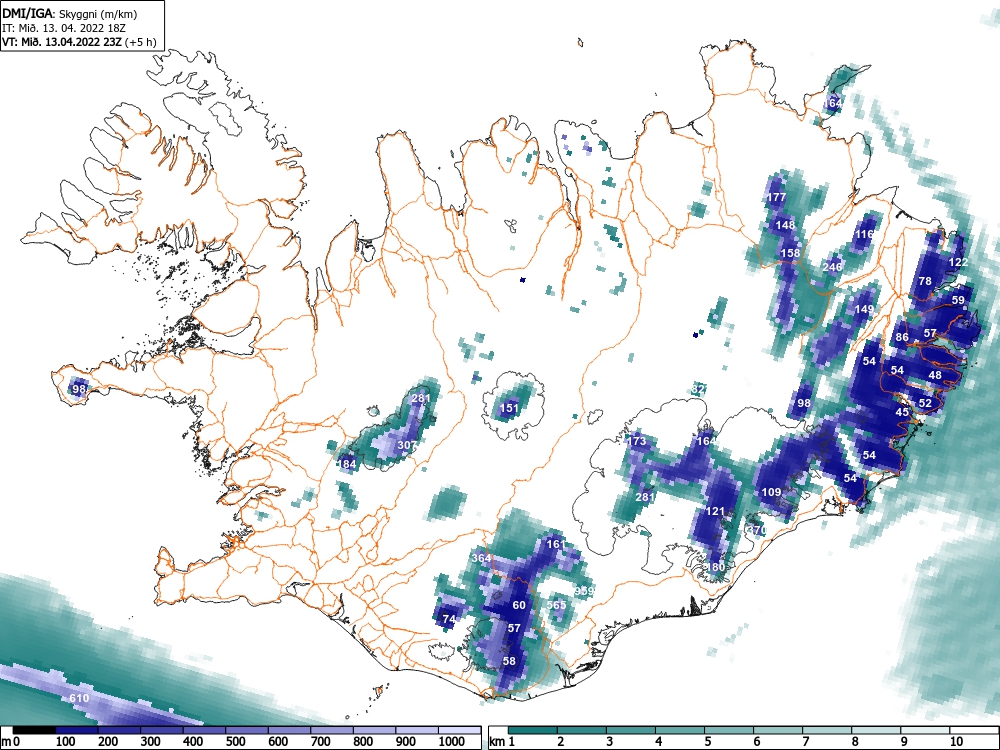This screenshot has height=750, width=1000.
Task: Click the '10' label in km legend
Action: pyautogui.click(x=955, y=741)
